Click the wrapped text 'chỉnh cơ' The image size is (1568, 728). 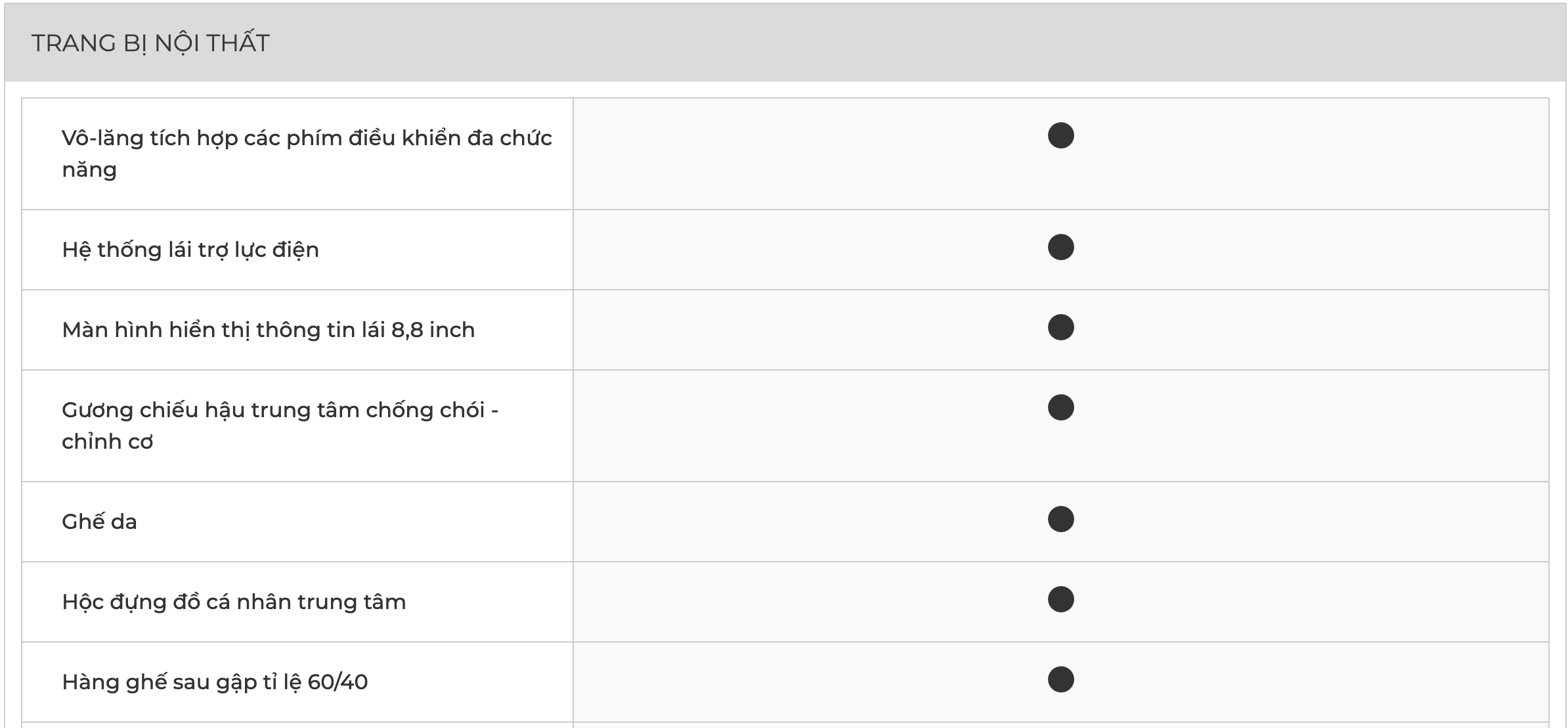click(x=107, y=442)
